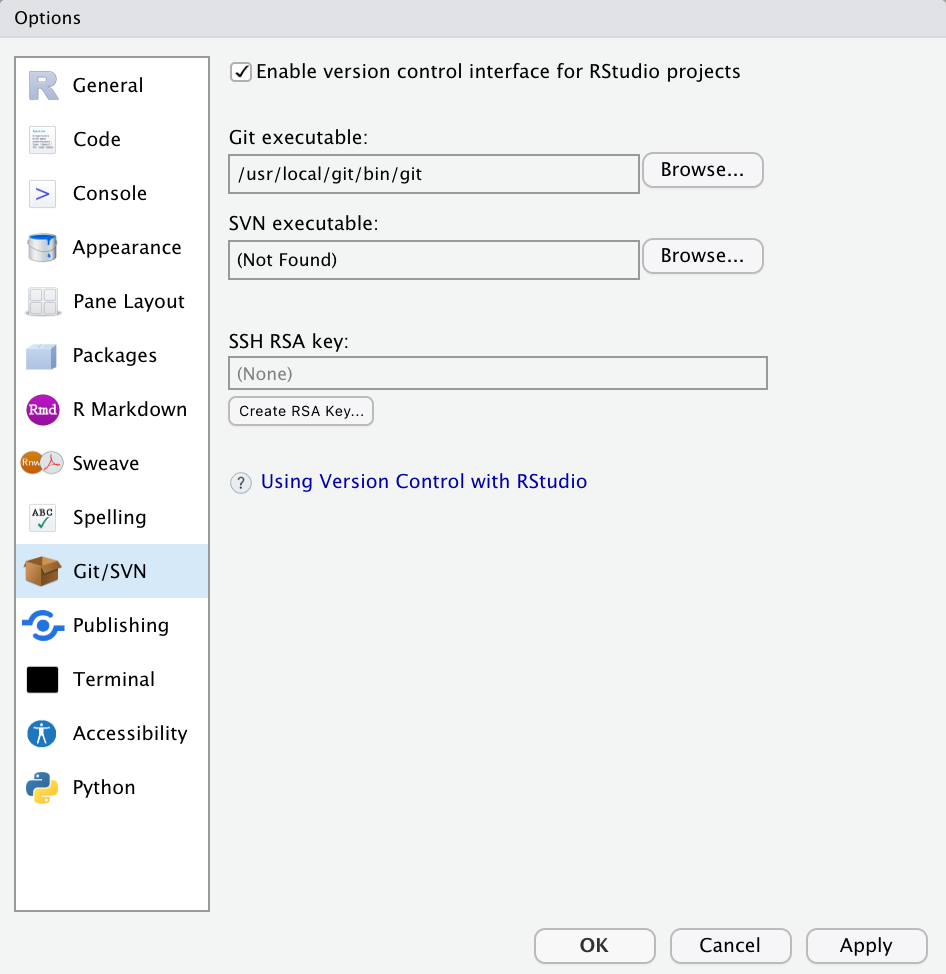The width and height of the screenshot is (946, 974).
Task: Click the R Markdown Rmd icon
Action: pyautogui.click(x=43, y=410)
